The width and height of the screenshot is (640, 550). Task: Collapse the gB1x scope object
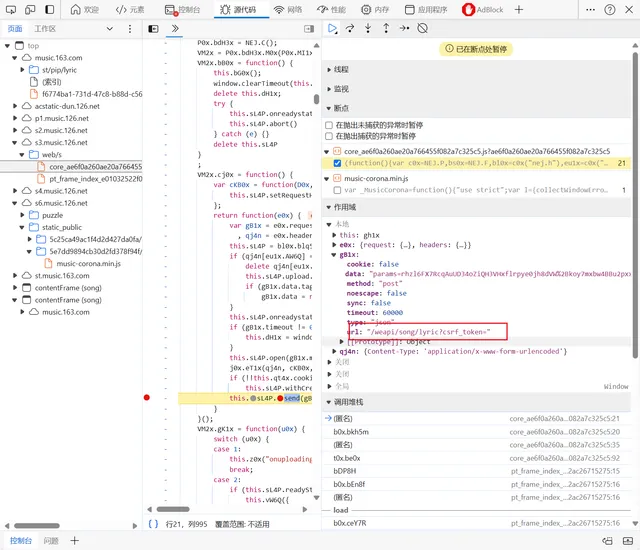(334, 255)
